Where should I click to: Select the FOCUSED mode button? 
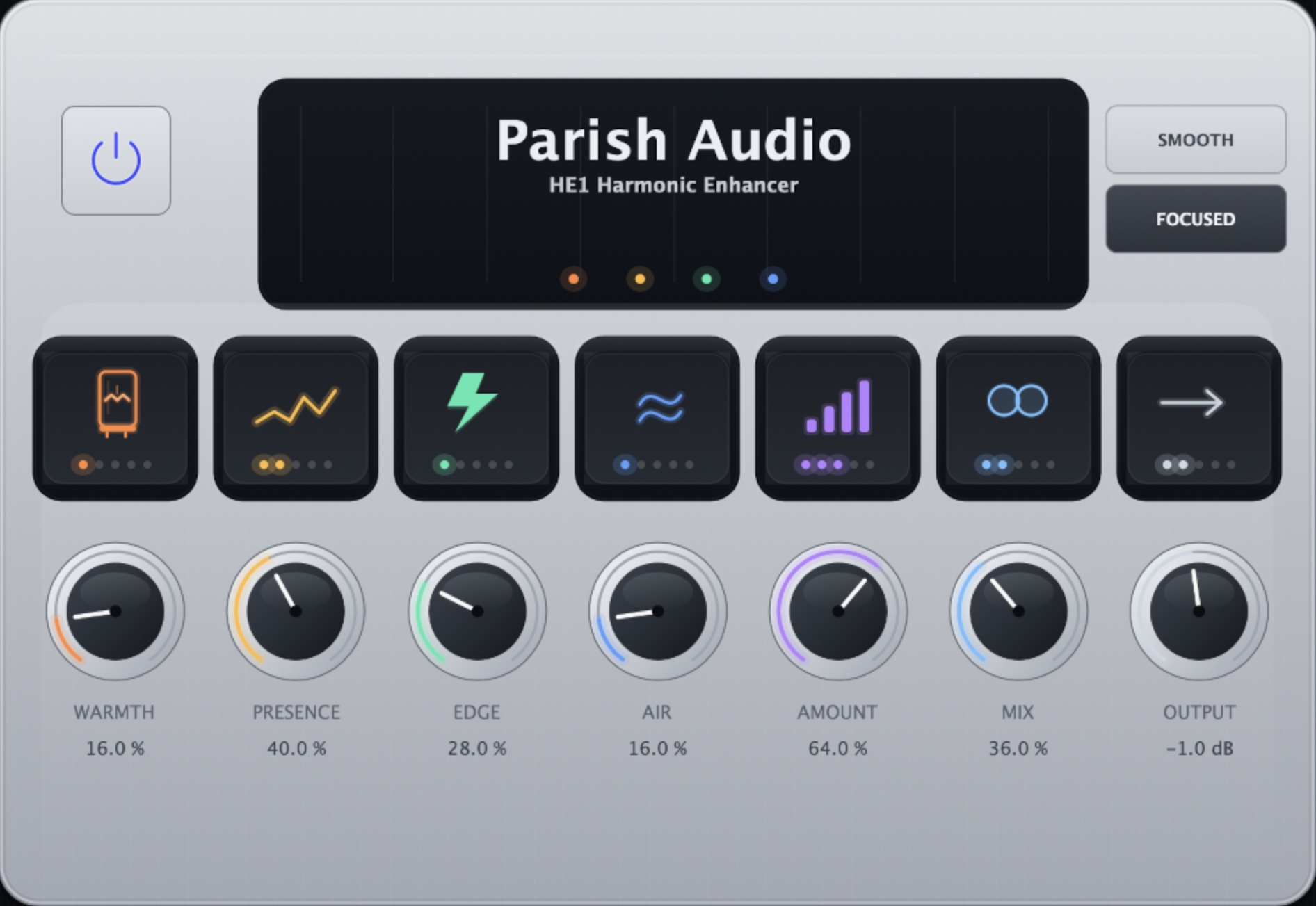[x=1196, y=219]
